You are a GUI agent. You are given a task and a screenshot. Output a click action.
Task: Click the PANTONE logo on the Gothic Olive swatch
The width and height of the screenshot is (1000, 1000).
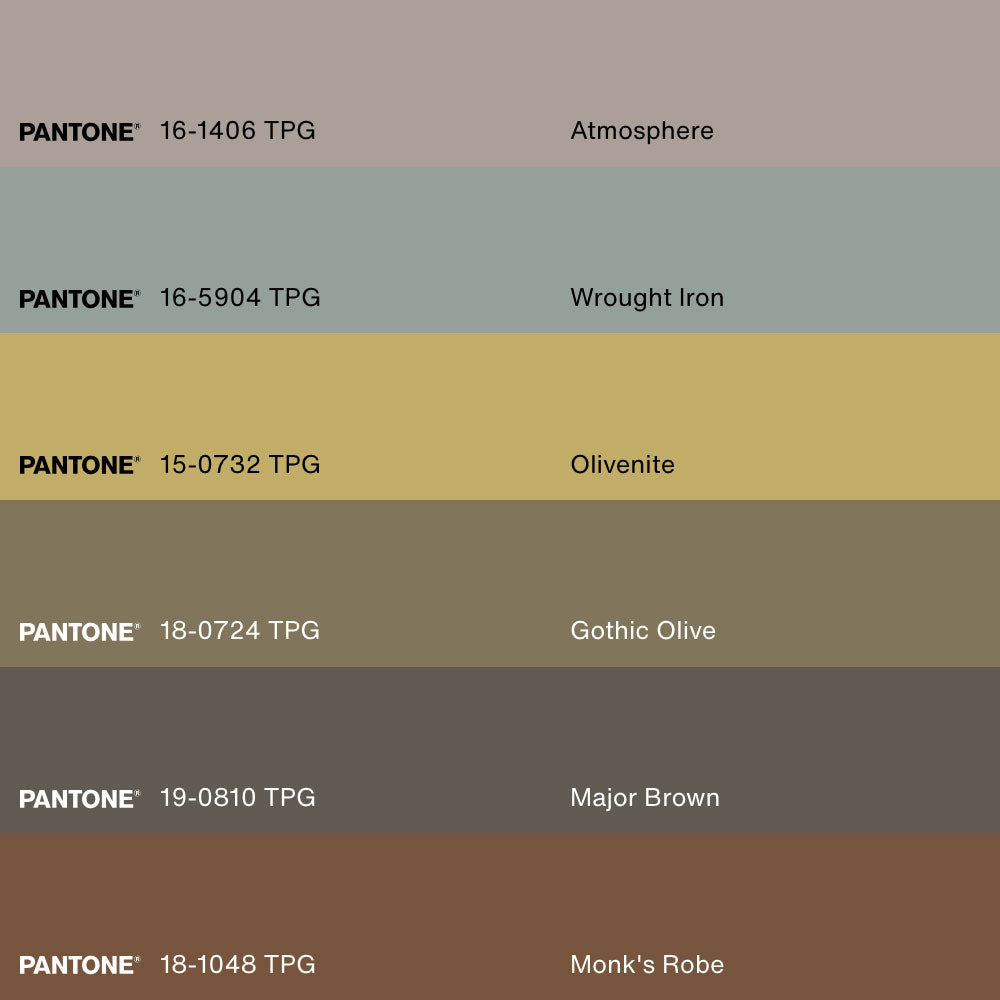coord(79,632)
